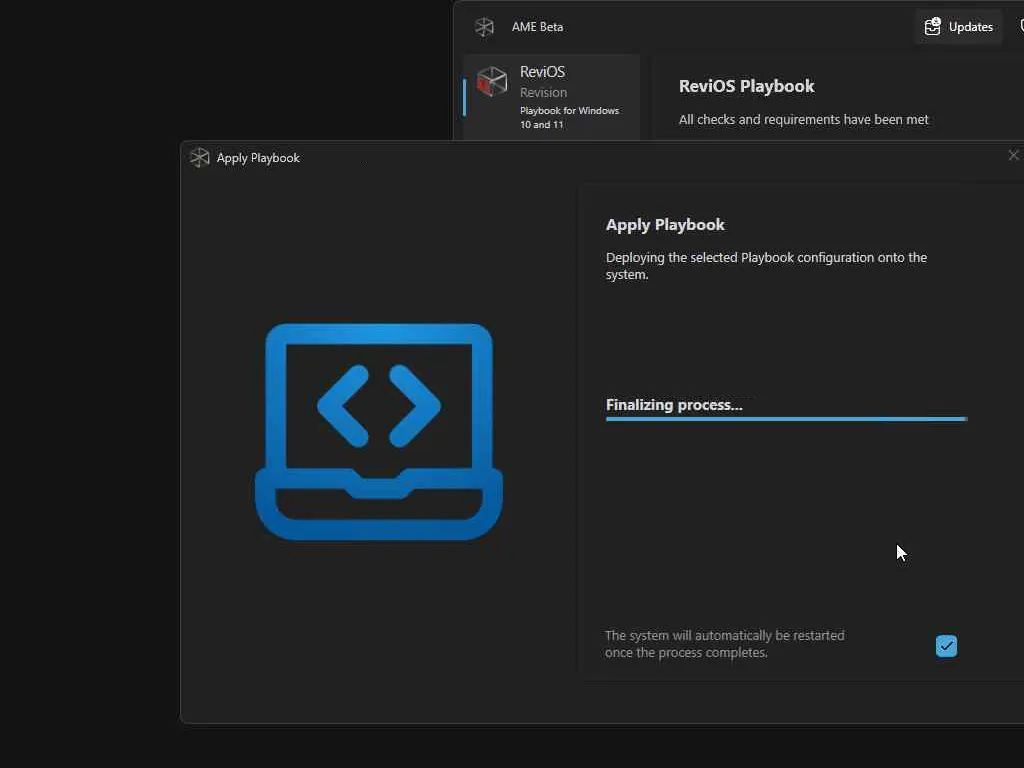Select the ReviOS playbook entry in sidebar

(551, 97)
